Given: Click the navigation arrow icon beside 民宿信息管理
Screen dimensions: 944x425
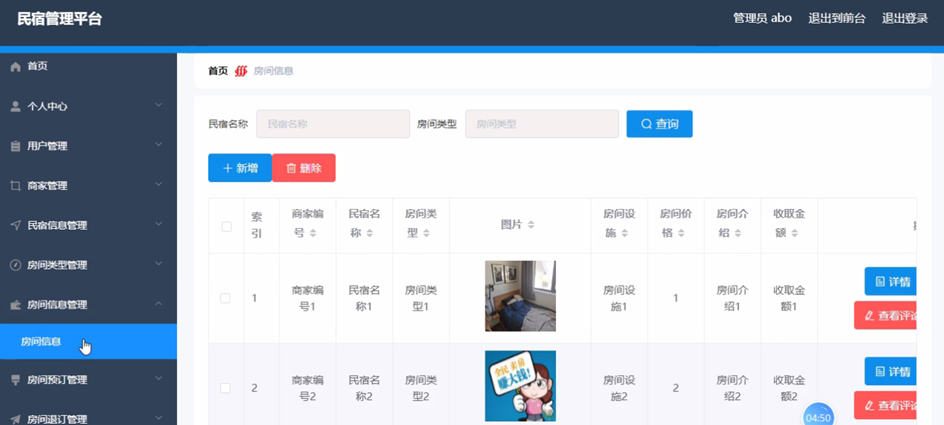Looking at the screenshot, I should pyautogui.click(x=16, y=226).
